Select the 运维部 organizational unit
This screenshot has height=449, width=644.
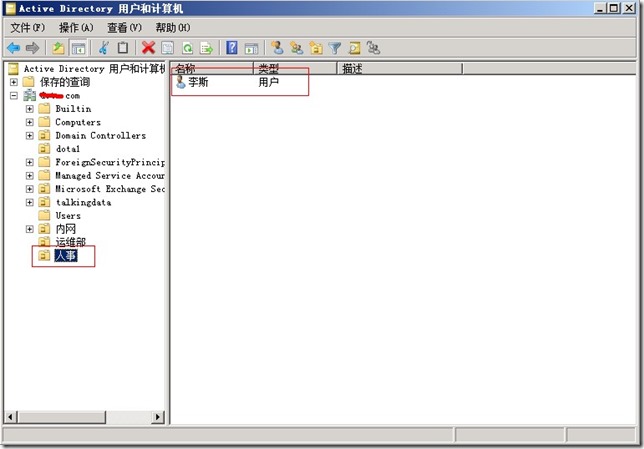[68, 242]
